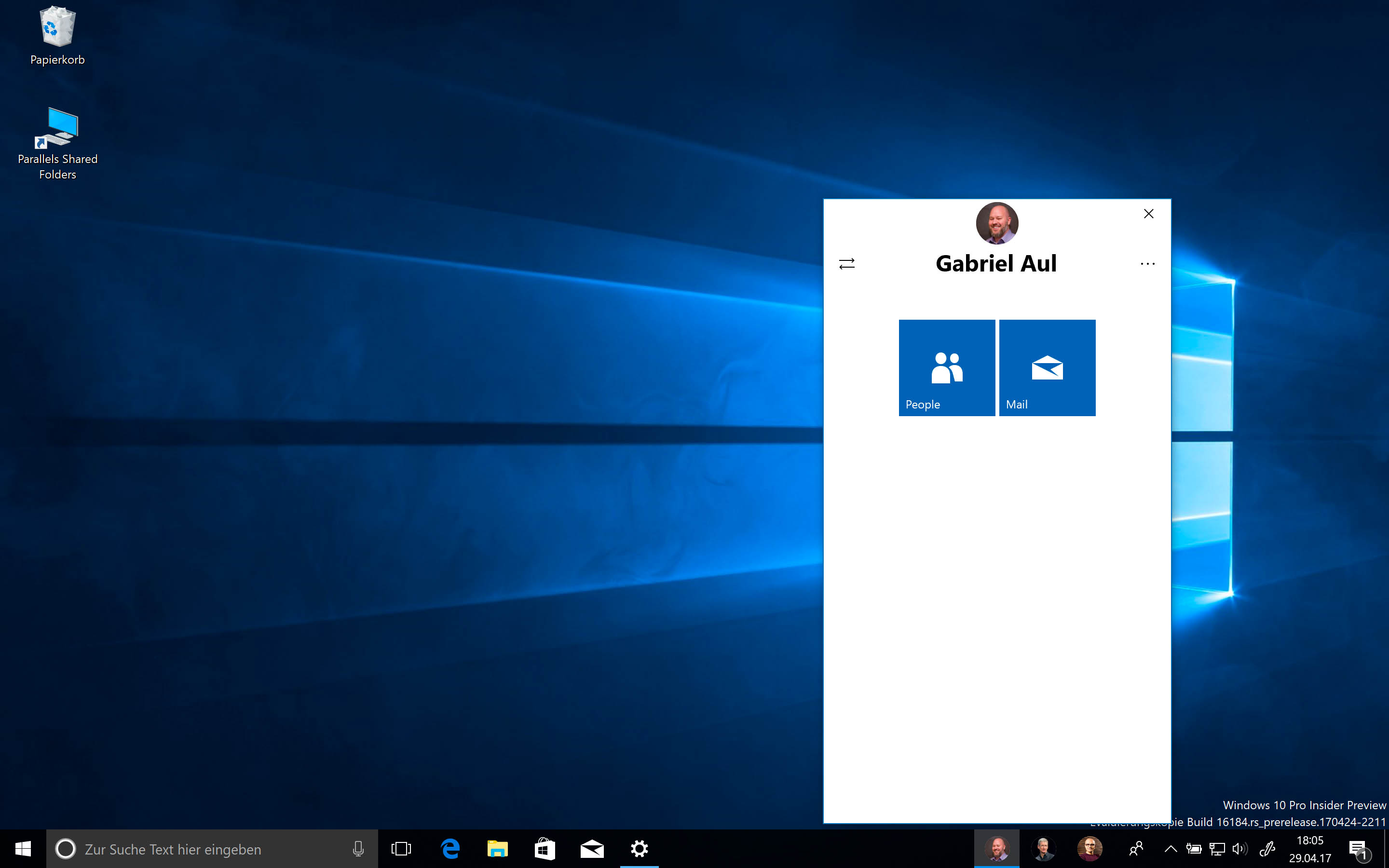Open the Windows Ink Workspace pen icon

[x=1267, y=849]
